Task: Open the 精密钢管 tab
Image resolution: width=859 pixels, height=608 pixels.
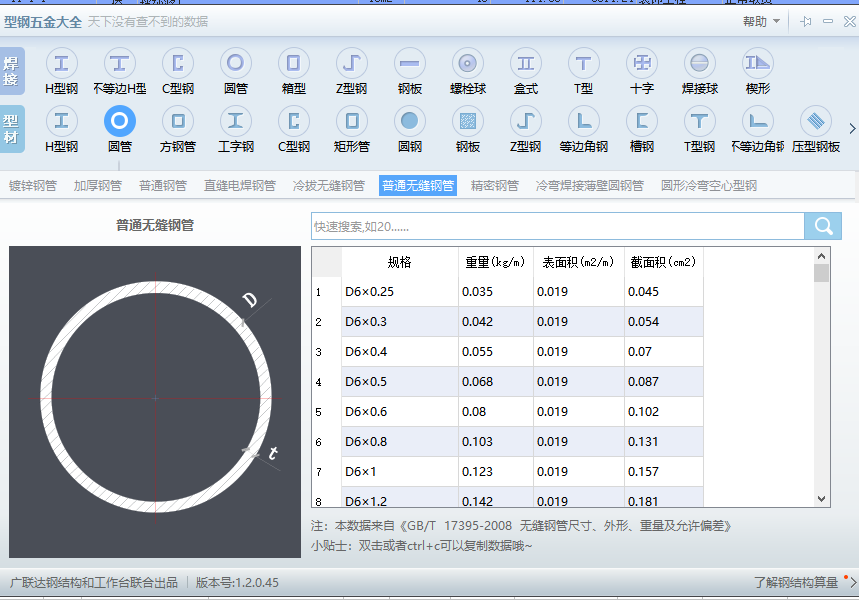Action: click(x=495, y=186)
